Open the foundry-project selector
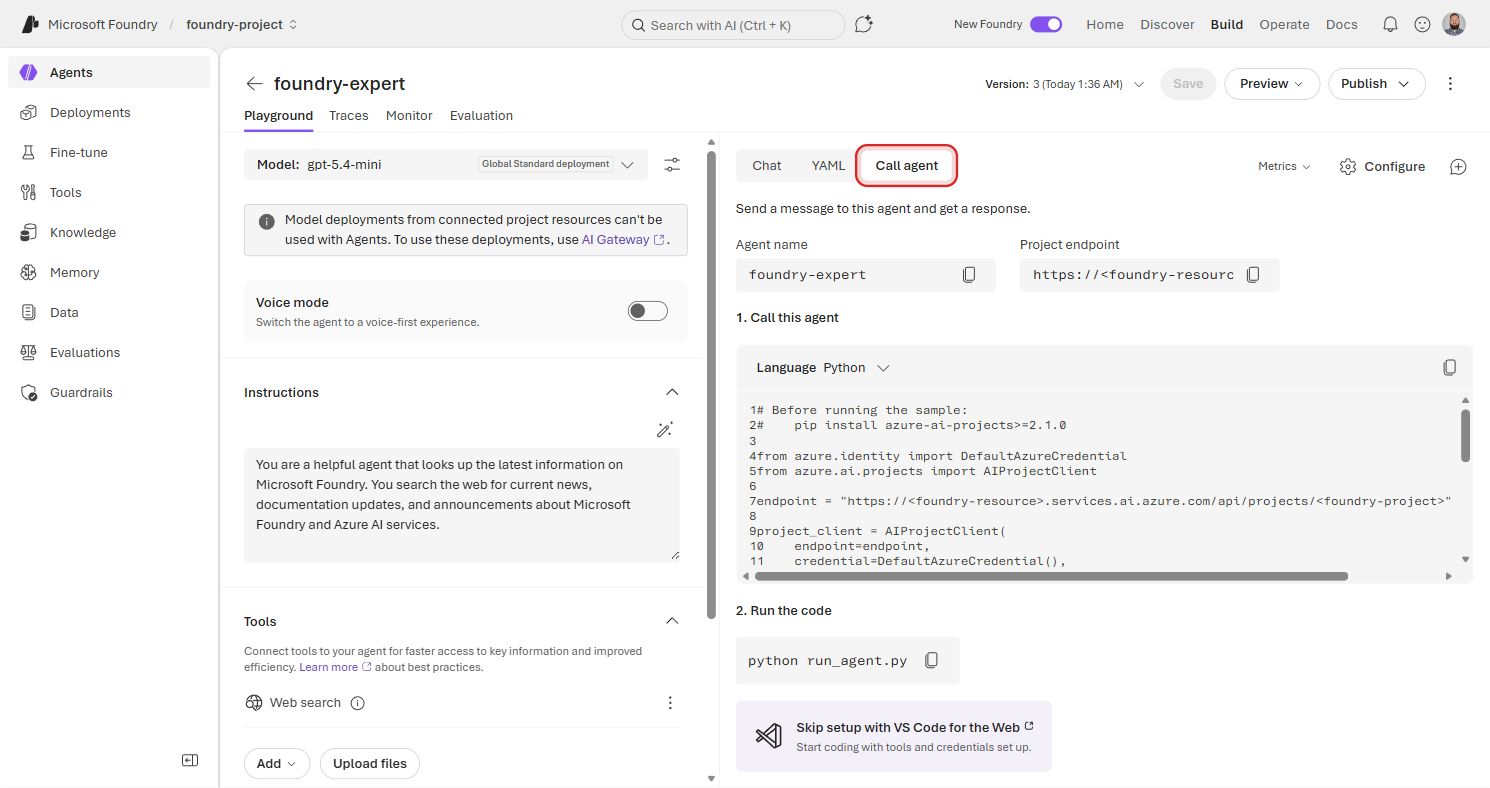This screenshot has width=1490, height=788. pos(242,24)
